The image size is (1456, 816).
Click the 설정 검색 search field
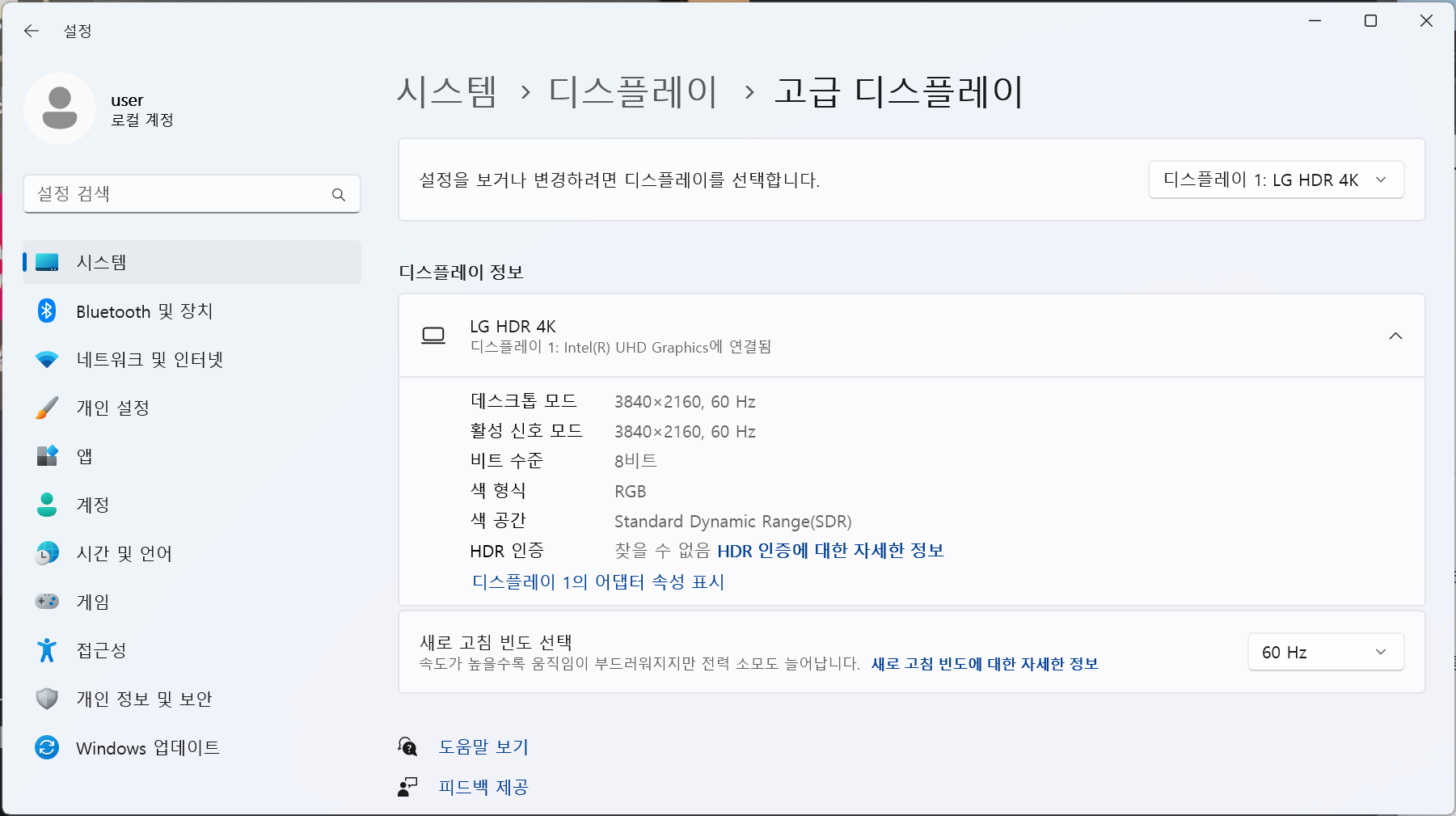point(192,194)
